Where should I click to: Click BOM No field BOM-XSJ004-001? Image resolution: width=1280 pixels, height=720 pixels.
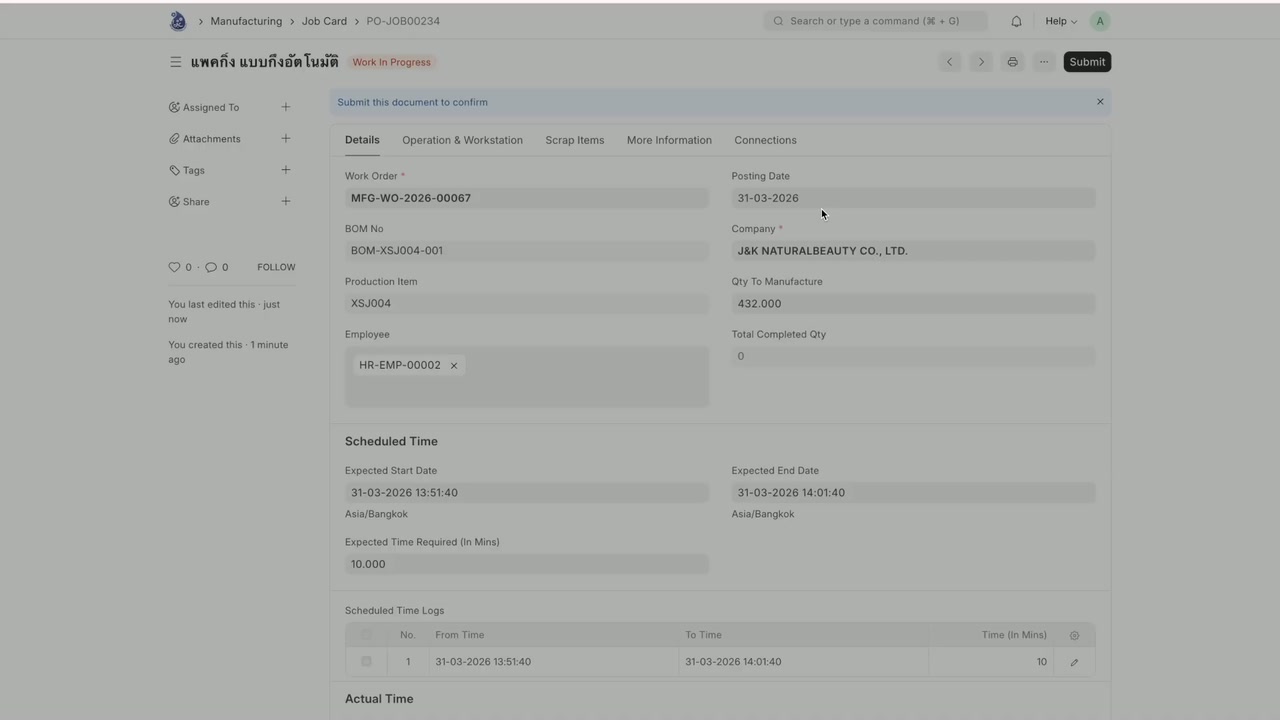coord(527,251)
